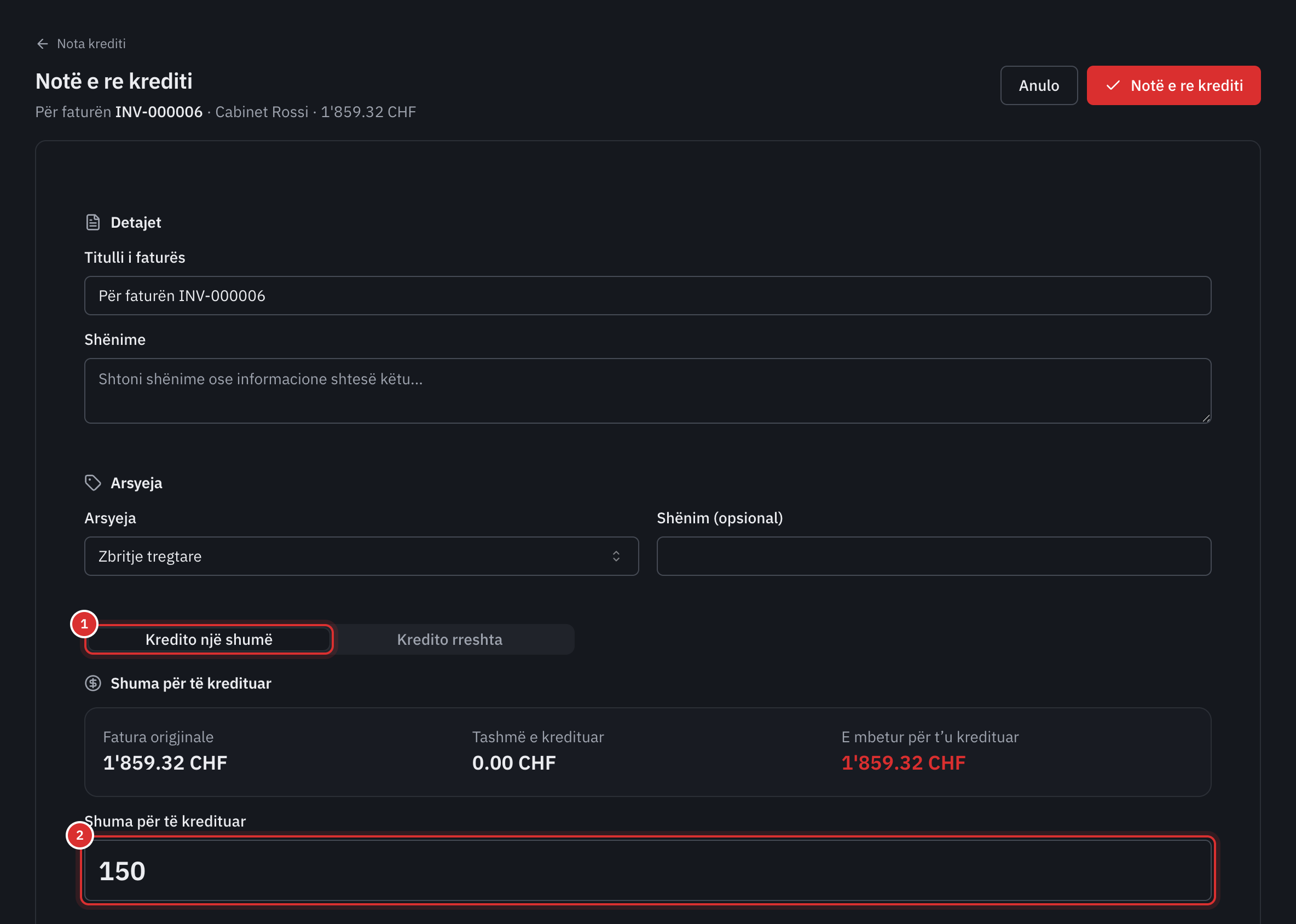The image size is (1296, 924).
Task: Click the Tashmë e kredituar label
Action: (538, 737)
